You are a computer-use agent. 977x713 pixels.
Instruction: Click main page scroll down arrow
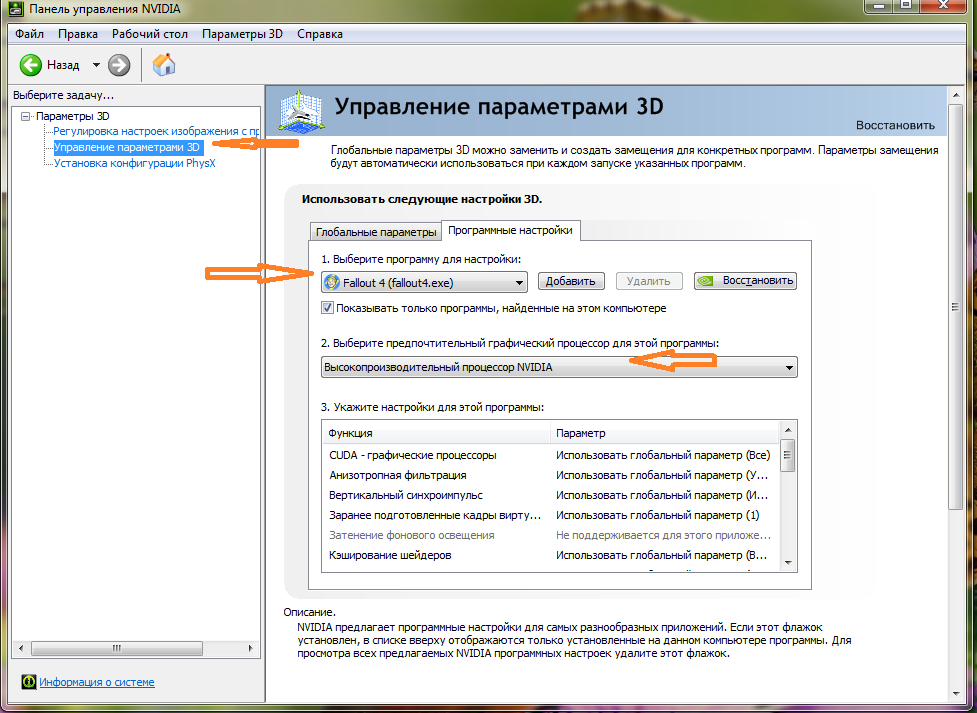pos(955,693)
